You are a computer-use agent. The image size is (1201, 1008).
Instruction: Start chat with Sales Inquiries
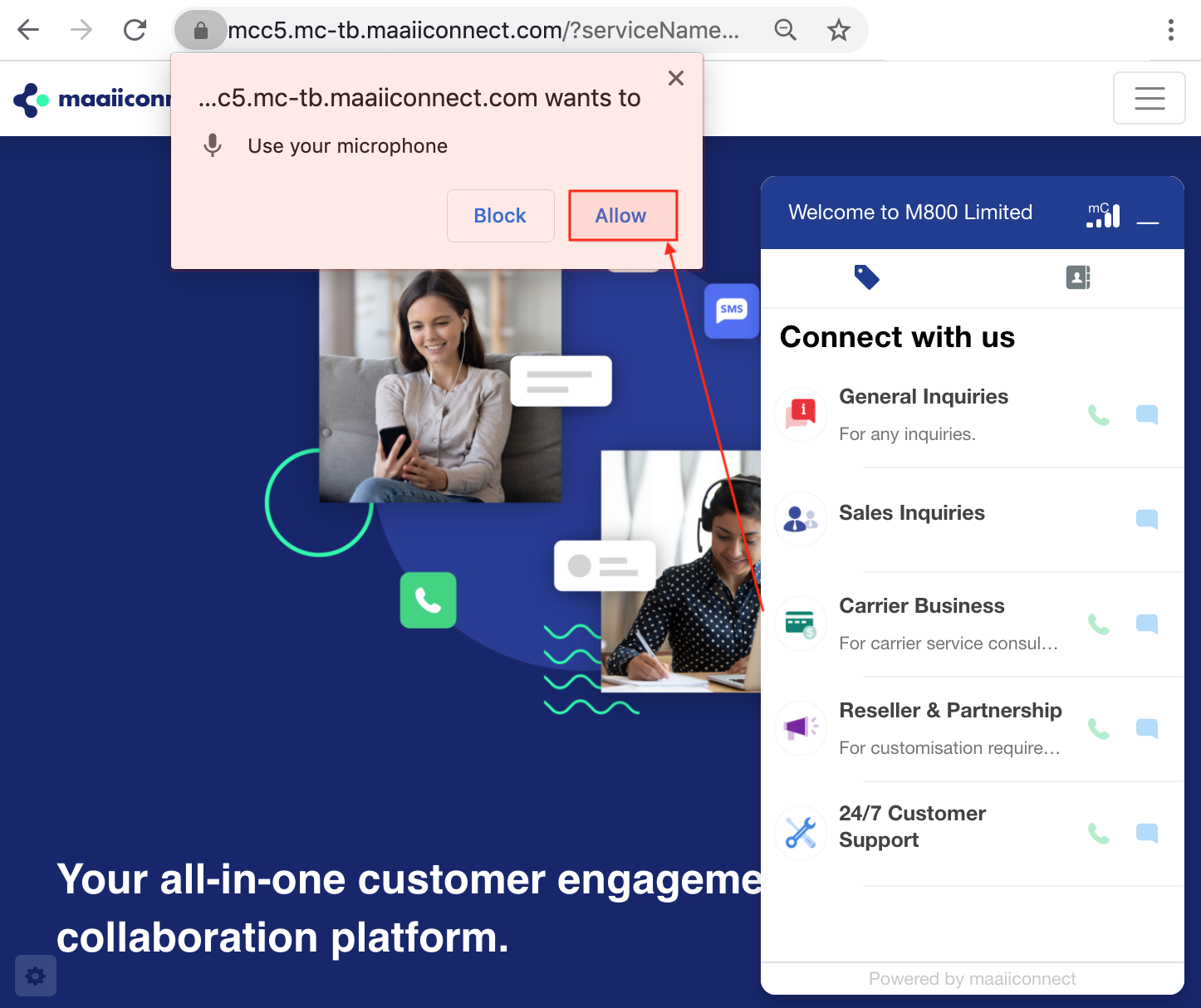(1147, 519)
